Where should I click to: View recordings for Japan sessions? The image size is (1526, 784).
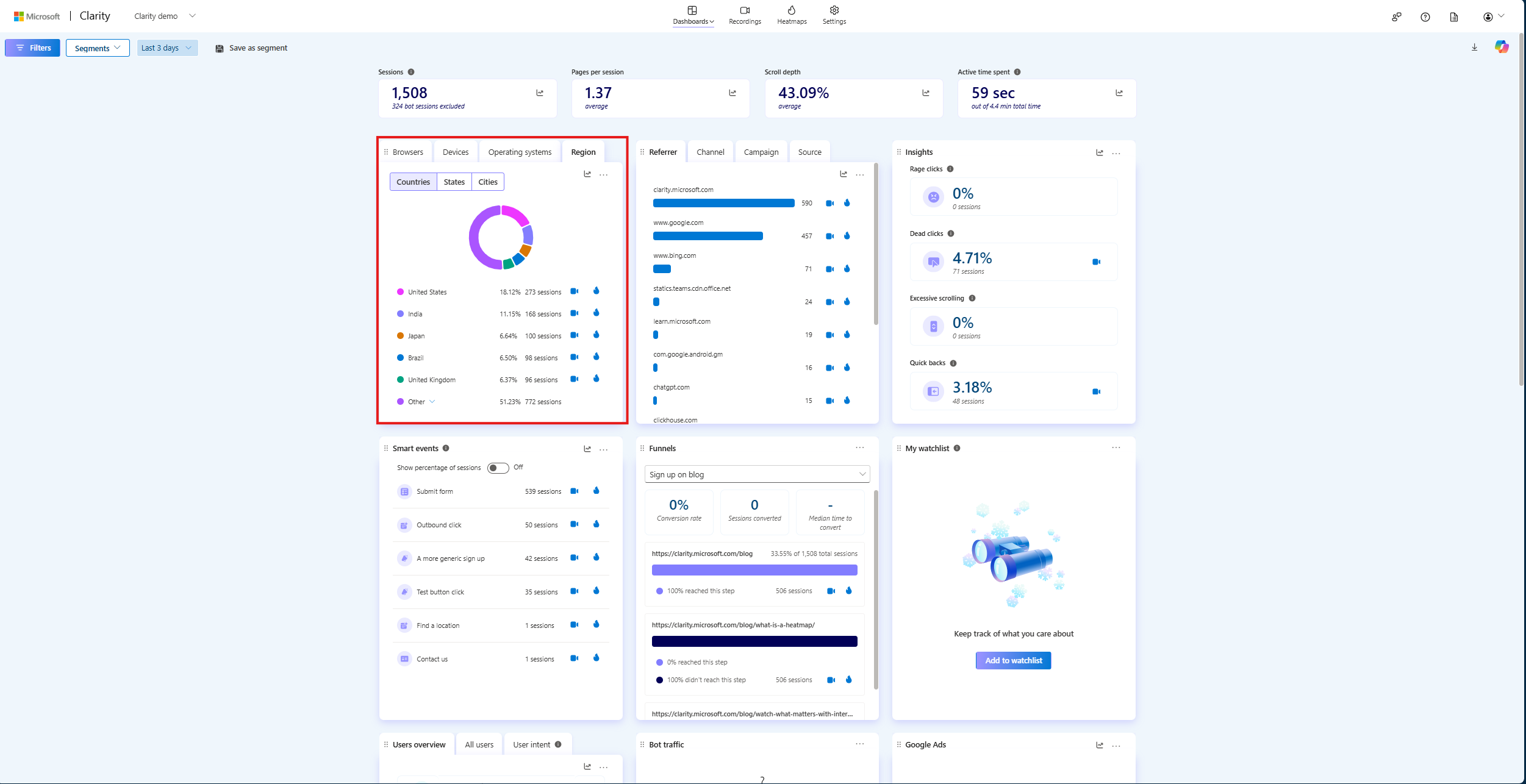tap(574, 335)
